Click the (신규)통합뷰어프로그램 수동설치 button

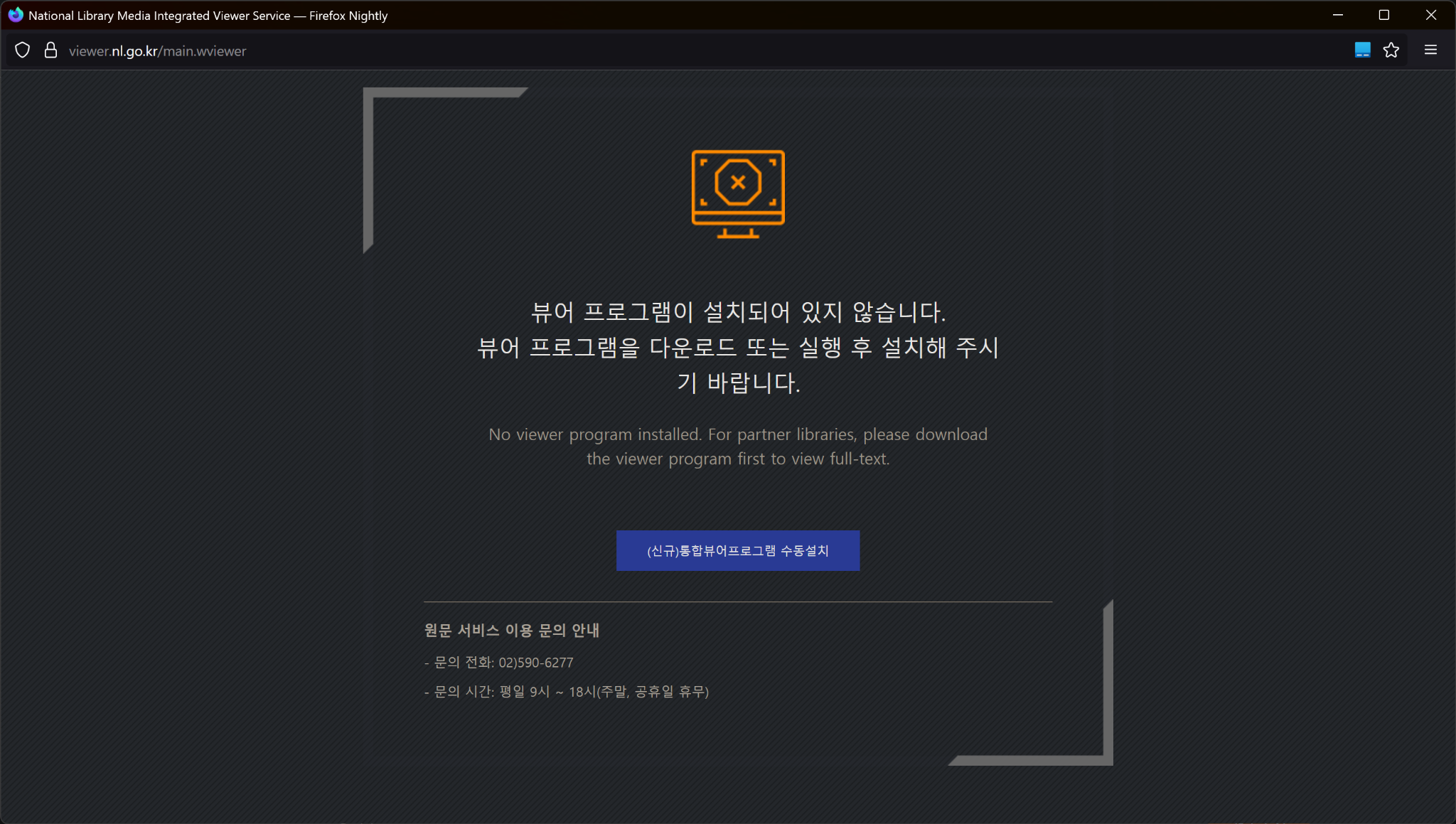[x=738, y=550]
